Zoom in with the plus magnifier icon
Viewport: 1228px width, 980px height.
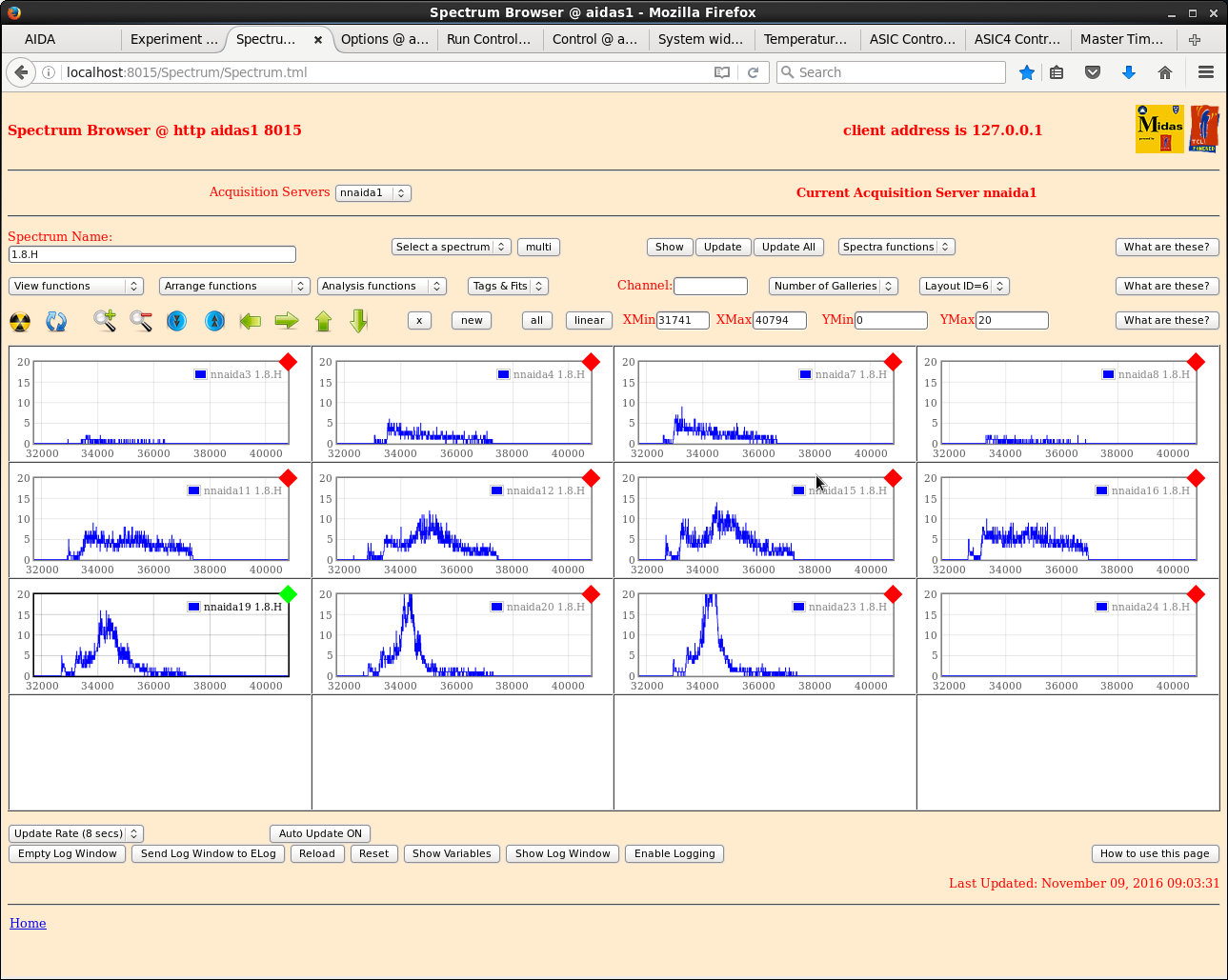(105, 321)
